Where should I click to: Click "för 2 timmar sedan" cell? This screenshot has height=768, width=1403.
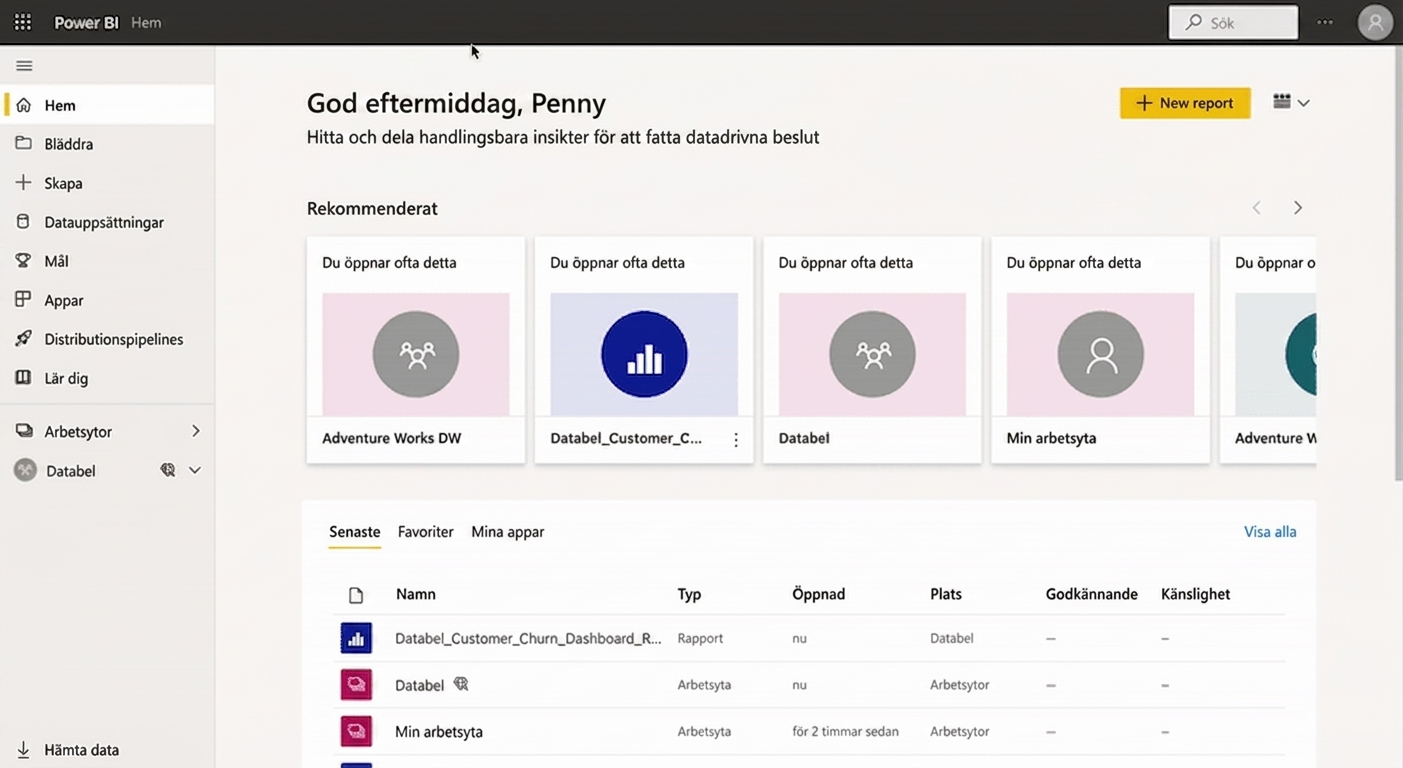845,731
